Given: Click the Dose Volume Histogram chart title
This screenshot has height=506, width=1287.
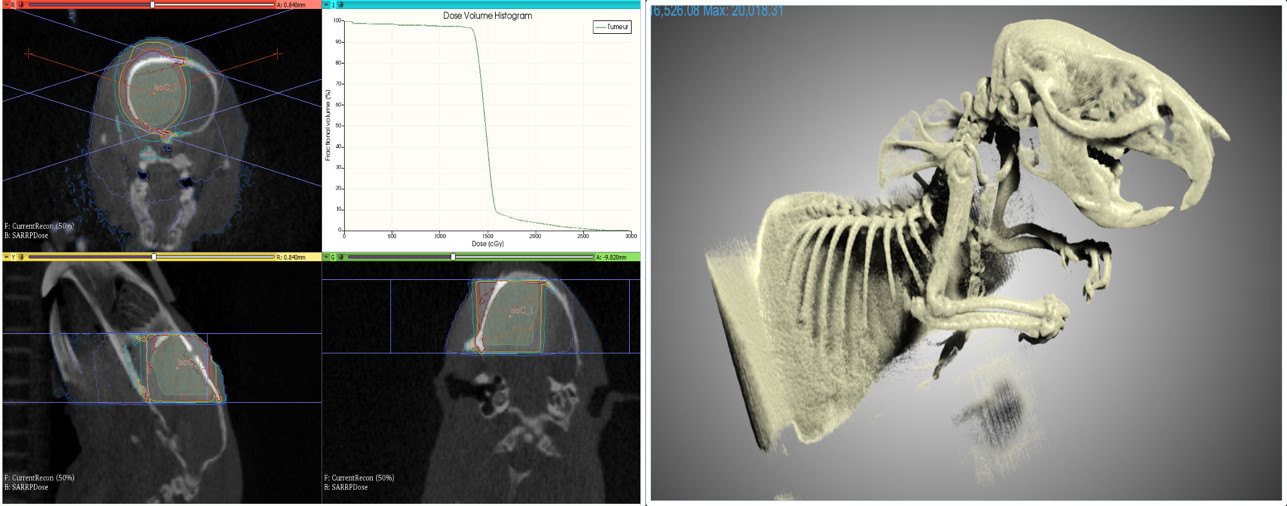Looking at the screenshot, I should tap(487, 16).
